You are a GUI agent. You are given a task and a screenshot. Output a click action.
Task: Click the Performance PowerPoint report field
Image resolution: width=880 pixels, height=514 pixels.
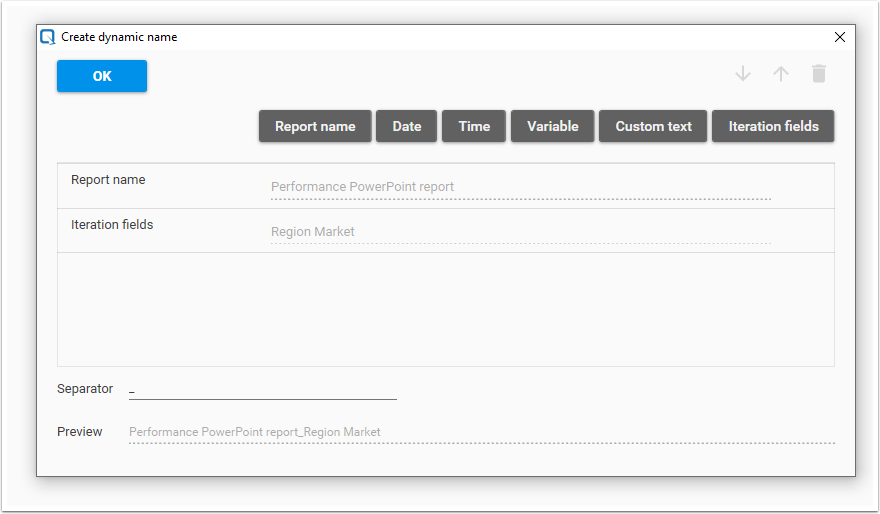pos(520,187)
